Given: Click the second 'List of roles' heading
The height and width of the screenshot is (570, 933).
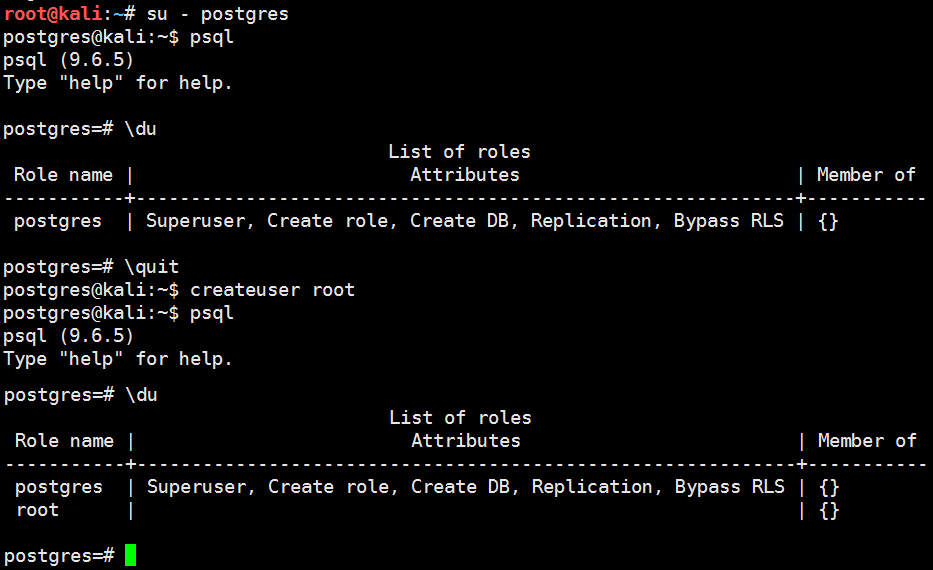Looking at the screenshot, I should (x=460, y=418).
